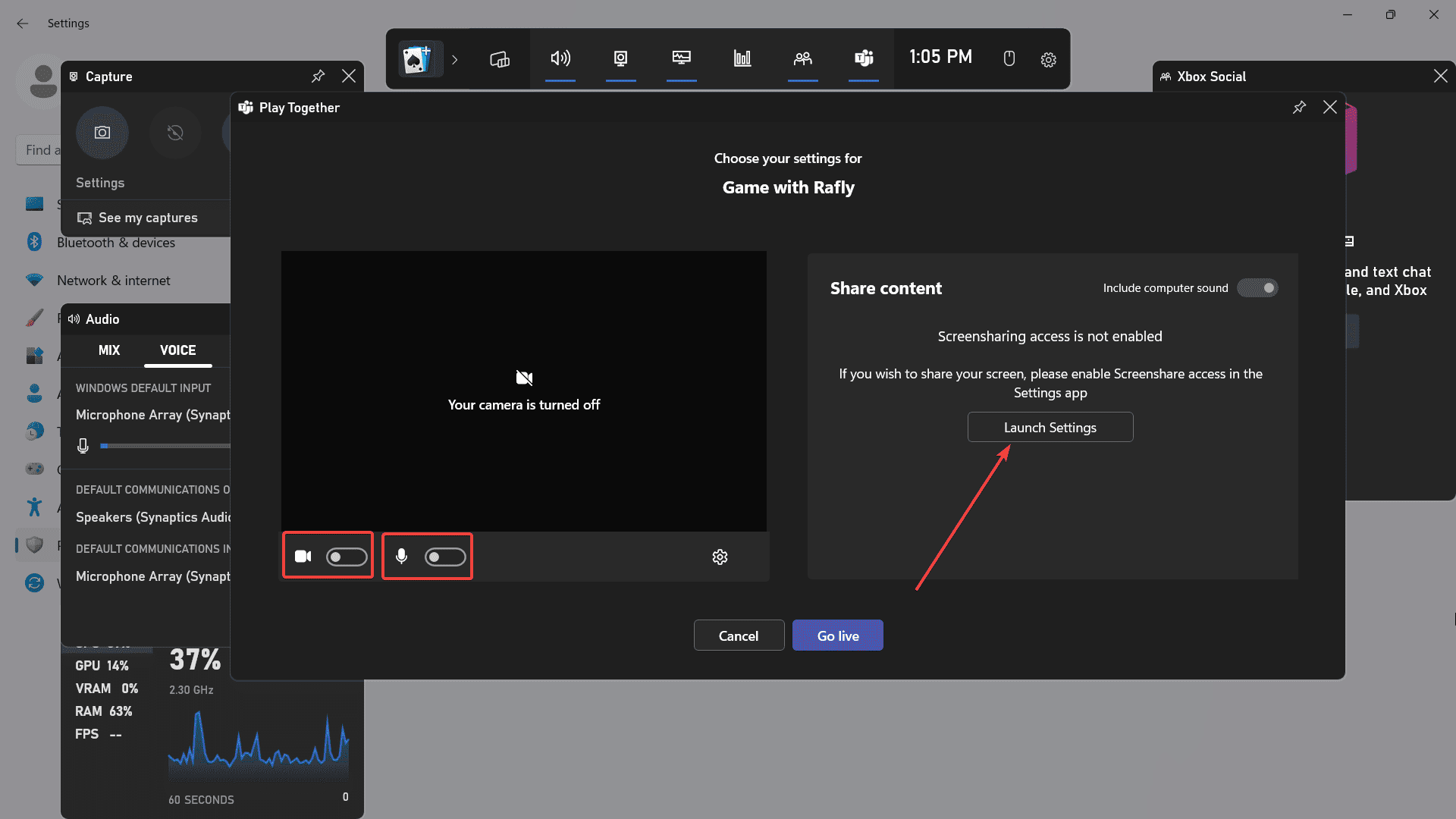Switch to MIX tab in Audio panel
Image resolution: width=1456 pixels, height=819 pixels.
tap(108, 350)
